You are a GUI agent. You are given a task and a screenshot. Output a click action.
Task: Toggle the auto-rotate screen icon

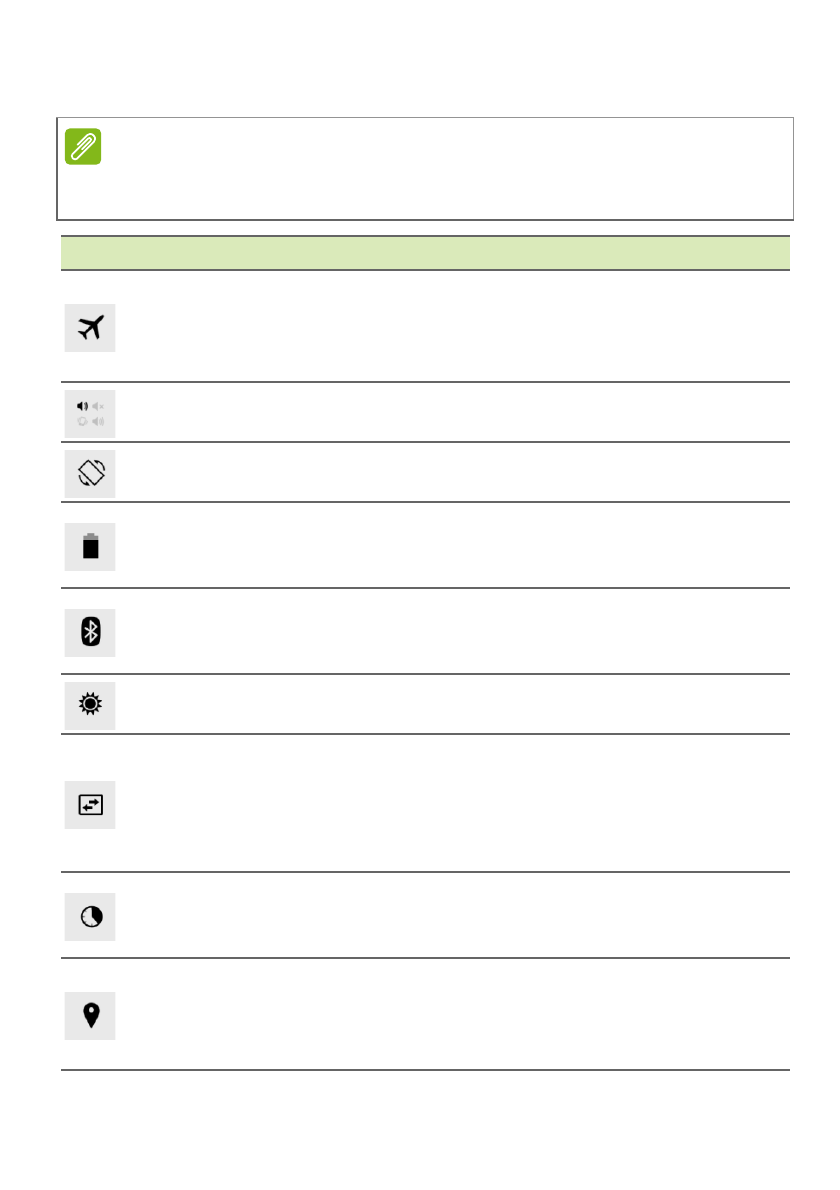click(90, 473)
